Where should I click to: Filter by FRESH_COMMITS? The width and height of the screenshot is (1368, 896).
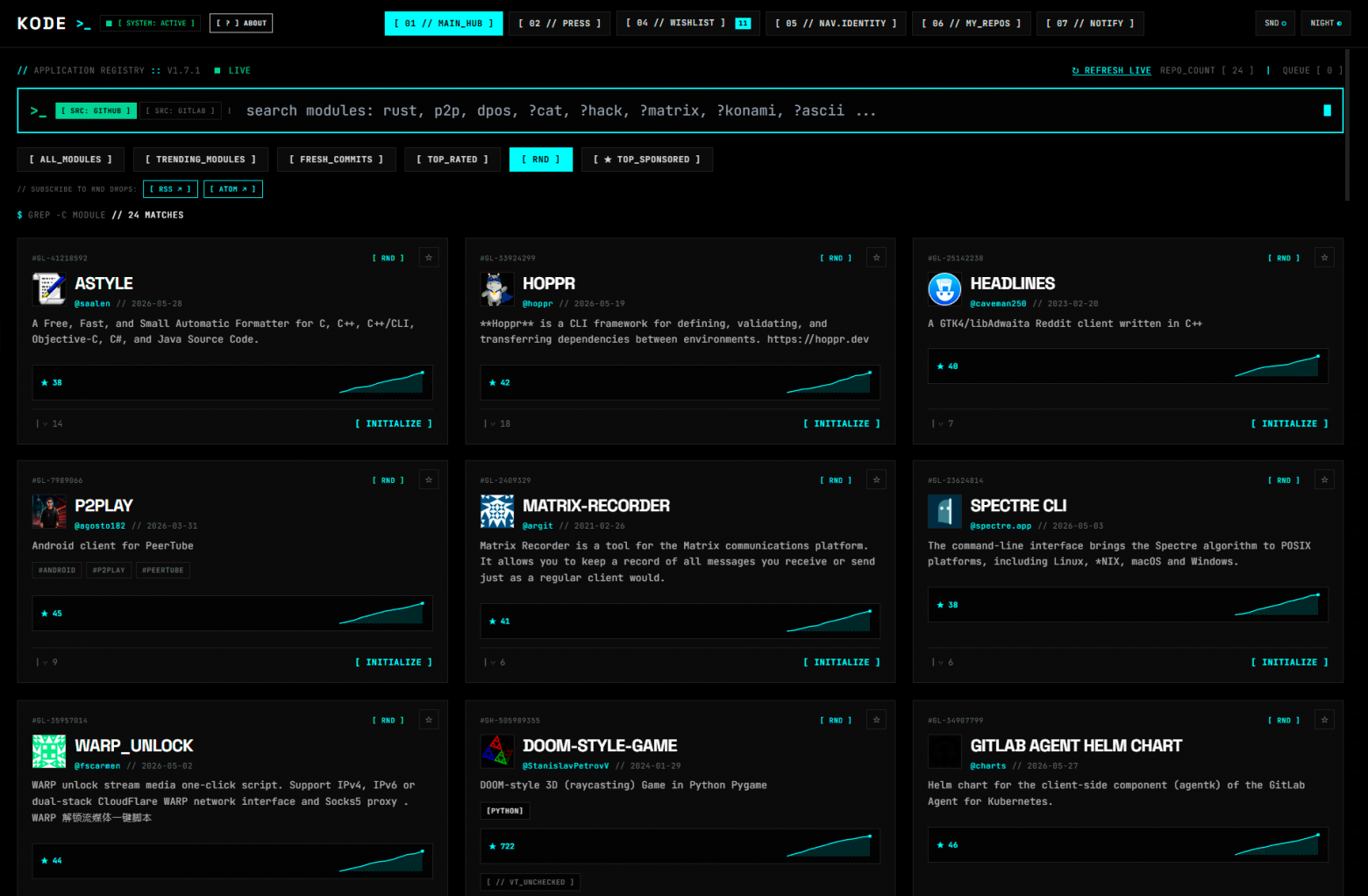click(337, 160)
